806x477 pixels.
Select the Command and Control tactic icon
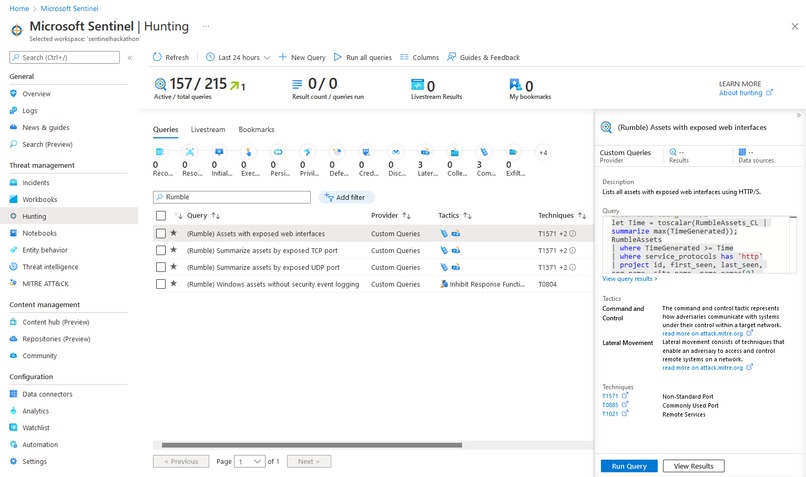pos(484,152)
